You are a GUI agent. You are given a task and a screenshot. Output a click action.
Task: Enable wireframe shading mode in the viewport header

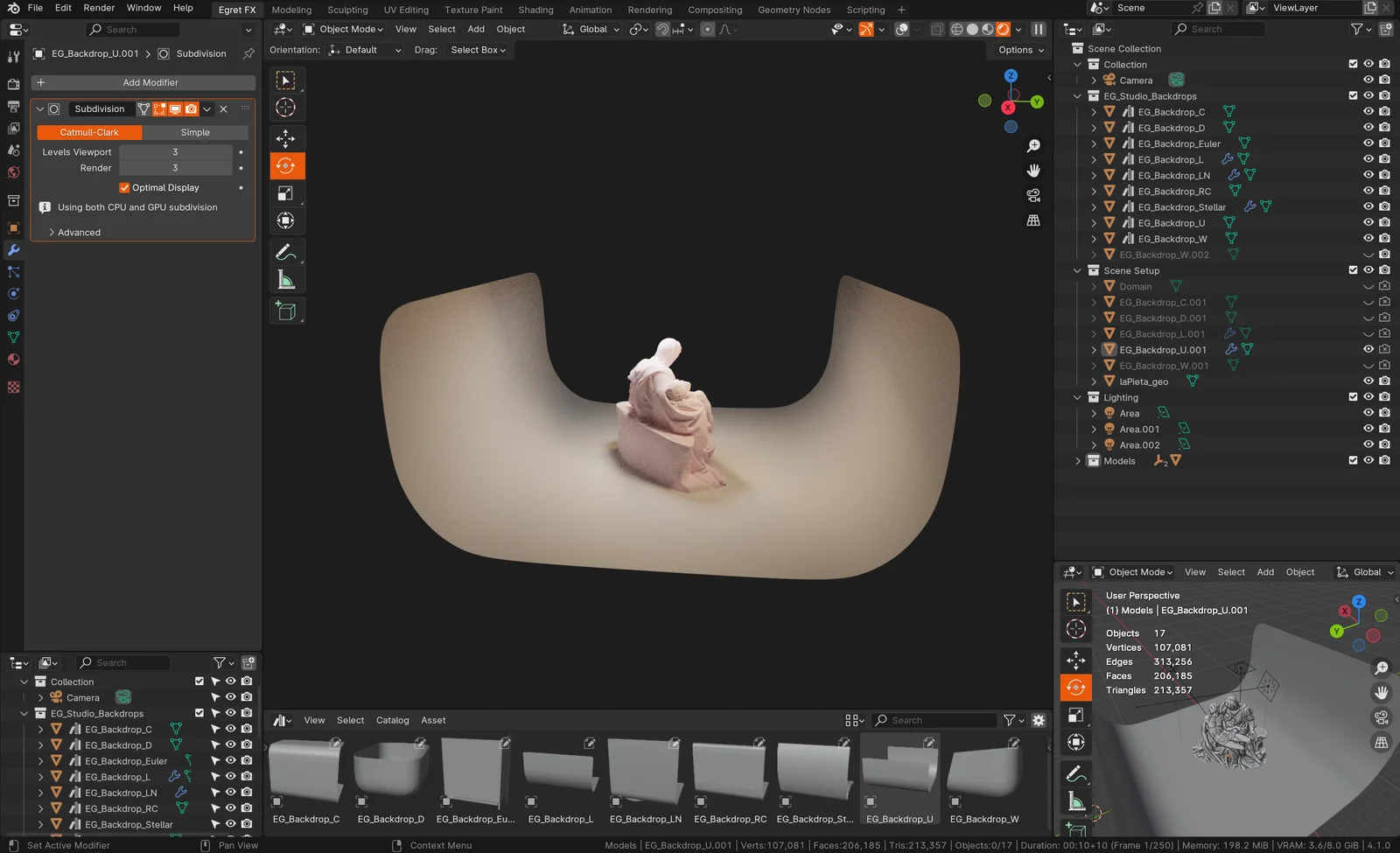(x=957, y=29)
